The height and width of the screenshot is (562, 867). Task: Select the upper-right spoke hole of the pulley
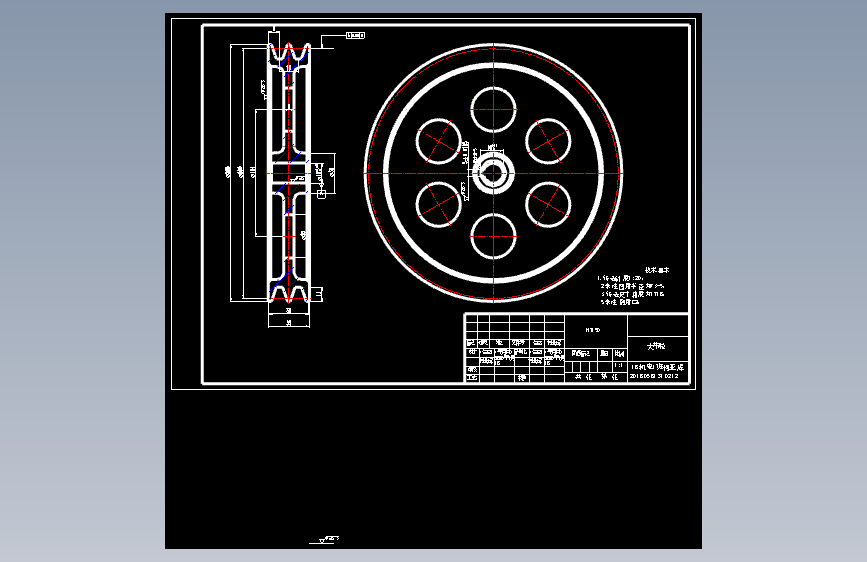548,142
